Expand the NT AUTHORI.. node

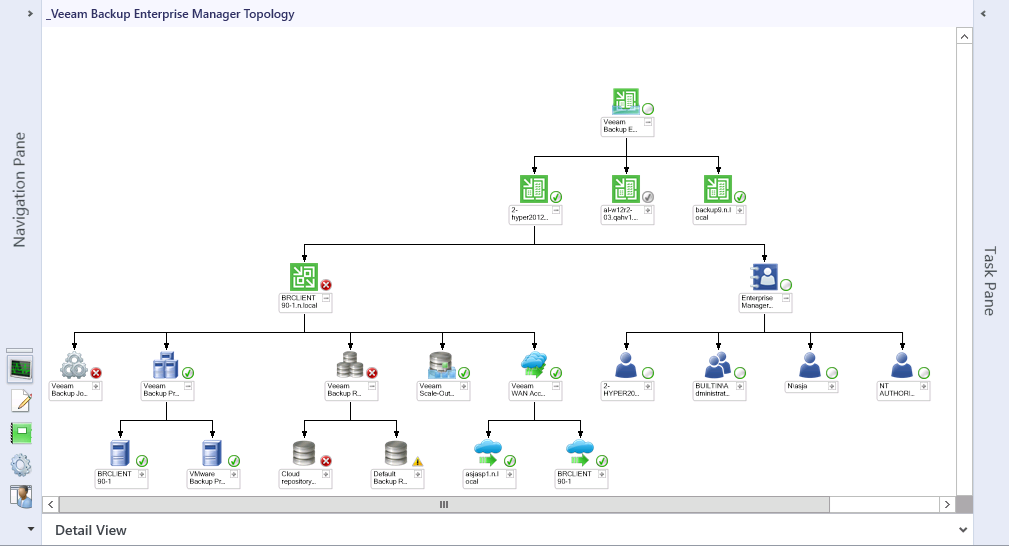tap(924, 386)
